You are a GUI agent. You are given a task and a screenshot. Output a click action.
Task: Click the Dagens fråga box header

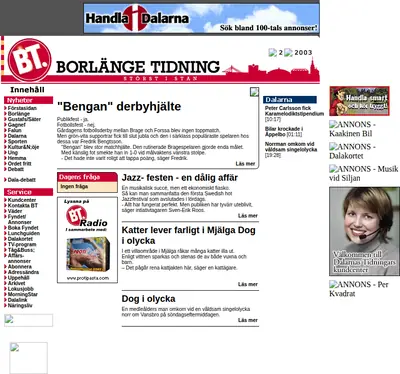tap(87, 177)
